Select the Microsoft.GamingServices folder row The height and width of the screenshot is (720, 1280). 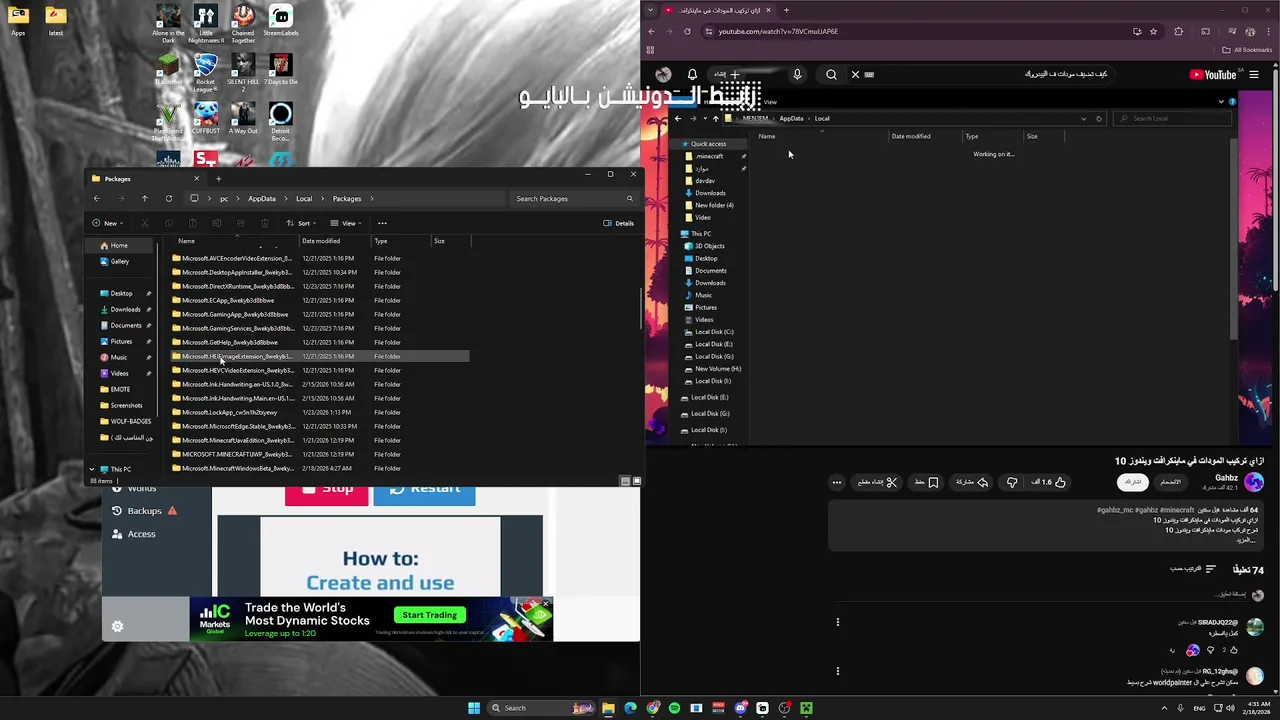coord(320,328)
